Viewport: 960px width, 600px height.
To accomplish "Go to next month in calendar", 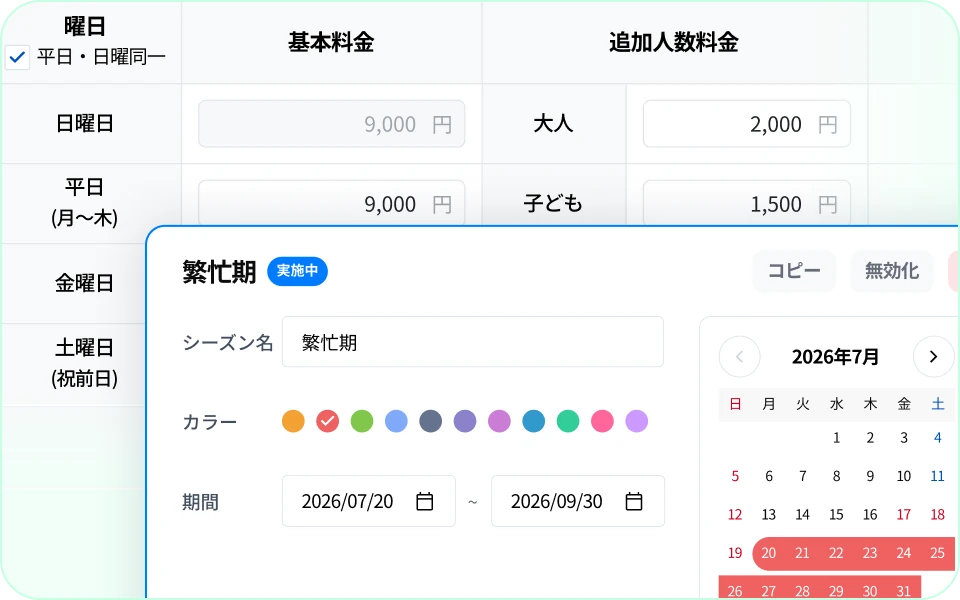I will [934, 356].
